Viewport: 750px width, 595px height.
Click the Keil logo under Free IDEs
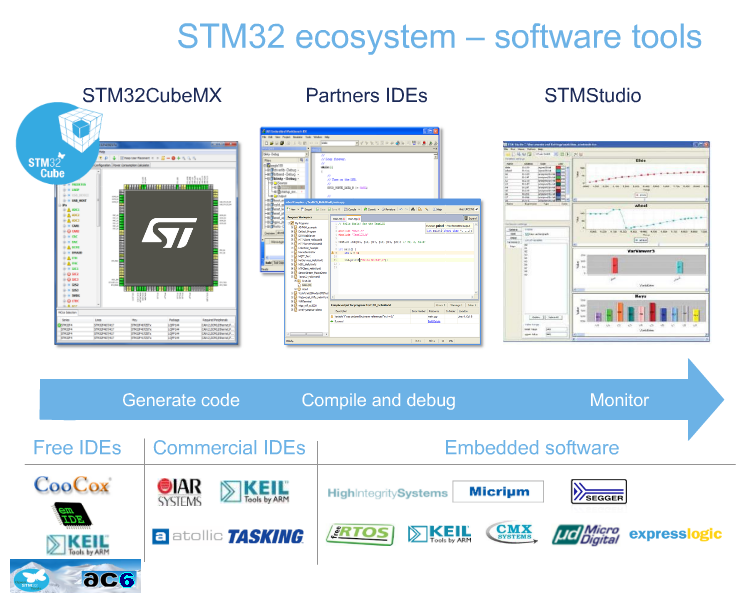point(78,545)
